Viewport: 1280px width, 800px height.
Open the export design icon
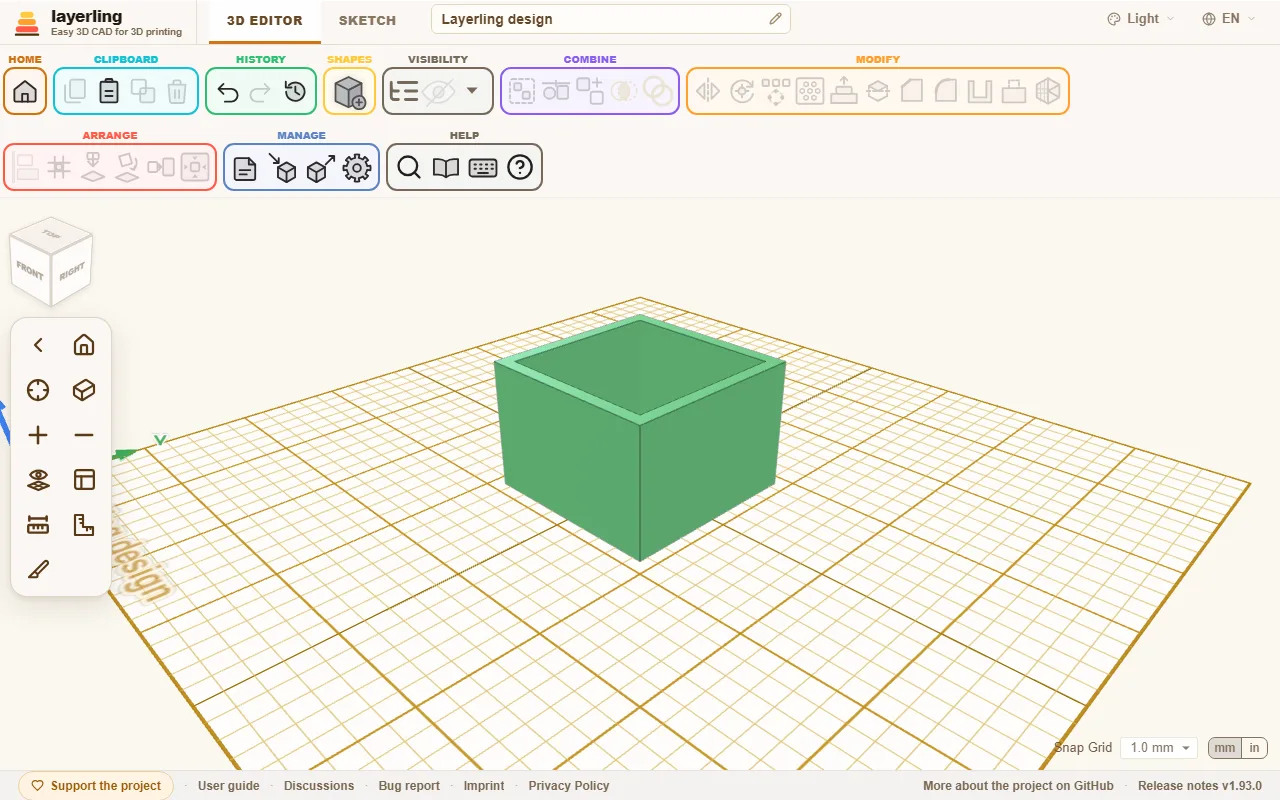point(321,168)
